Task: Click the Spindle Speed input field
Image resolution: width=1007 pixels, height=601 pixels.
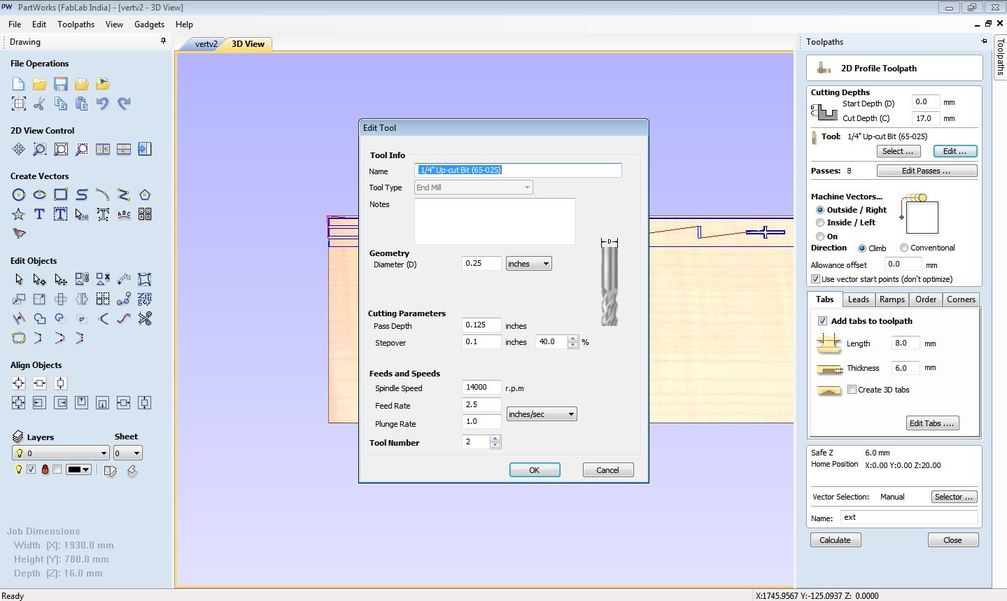Action: (x=481, y=387)
